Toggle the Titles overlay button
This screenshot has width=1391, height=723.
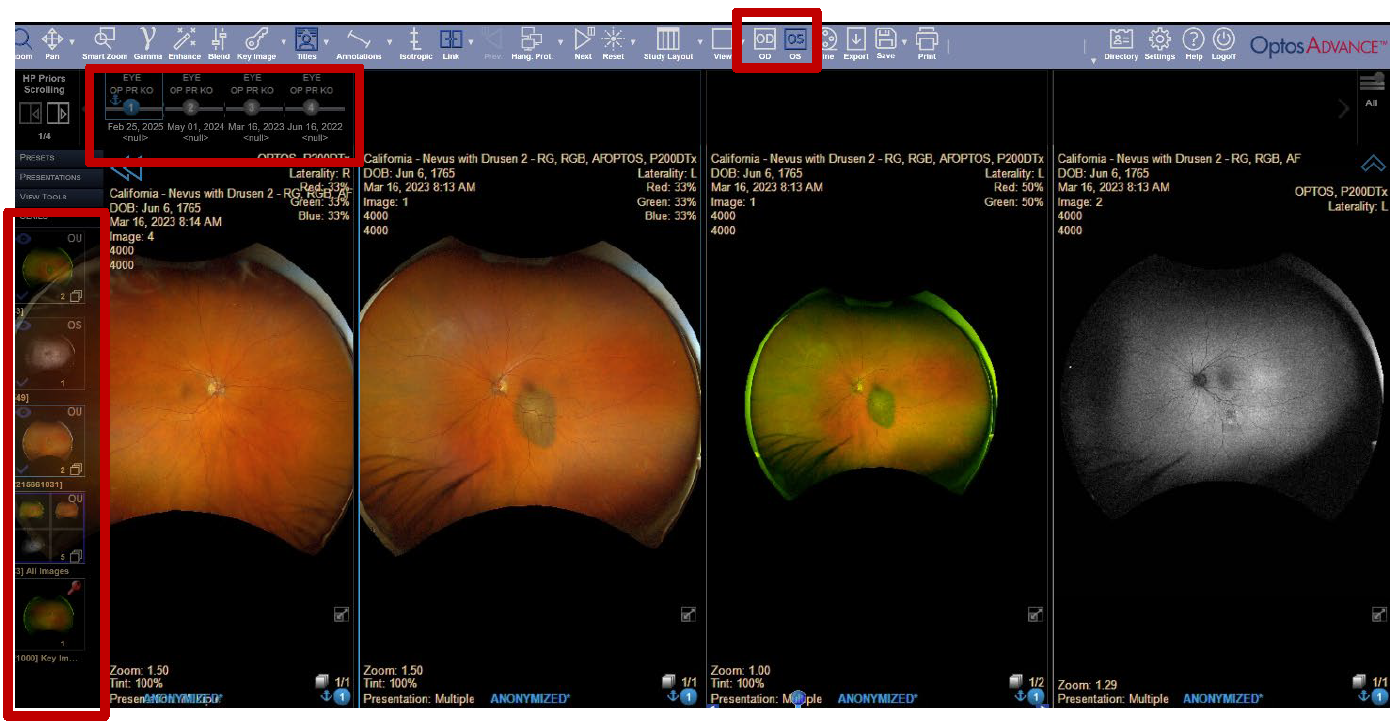[x=307, y=39]
